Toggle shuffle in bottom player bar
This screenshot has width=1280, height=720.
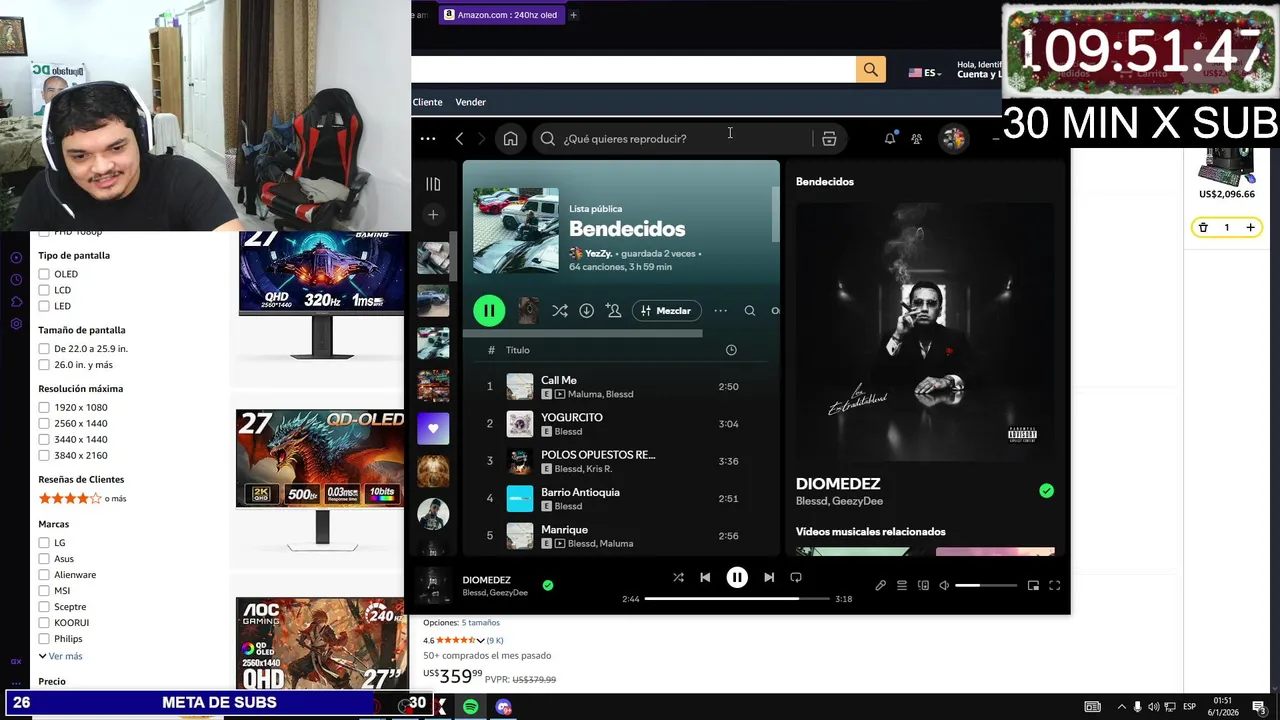678,577
